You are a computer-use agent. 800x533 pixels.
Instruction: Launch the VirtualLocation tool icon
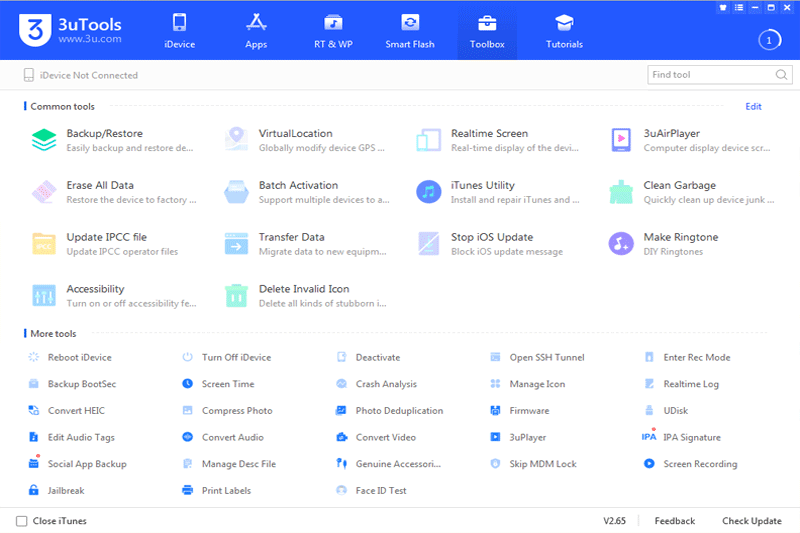click(x=236, y=140)
